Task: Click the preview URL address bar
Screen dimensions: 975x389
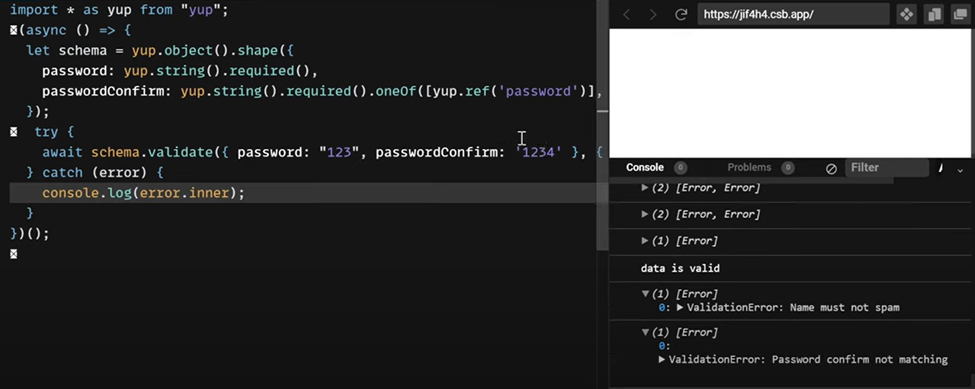Action: pyautogui.click(x=793, y=15)
